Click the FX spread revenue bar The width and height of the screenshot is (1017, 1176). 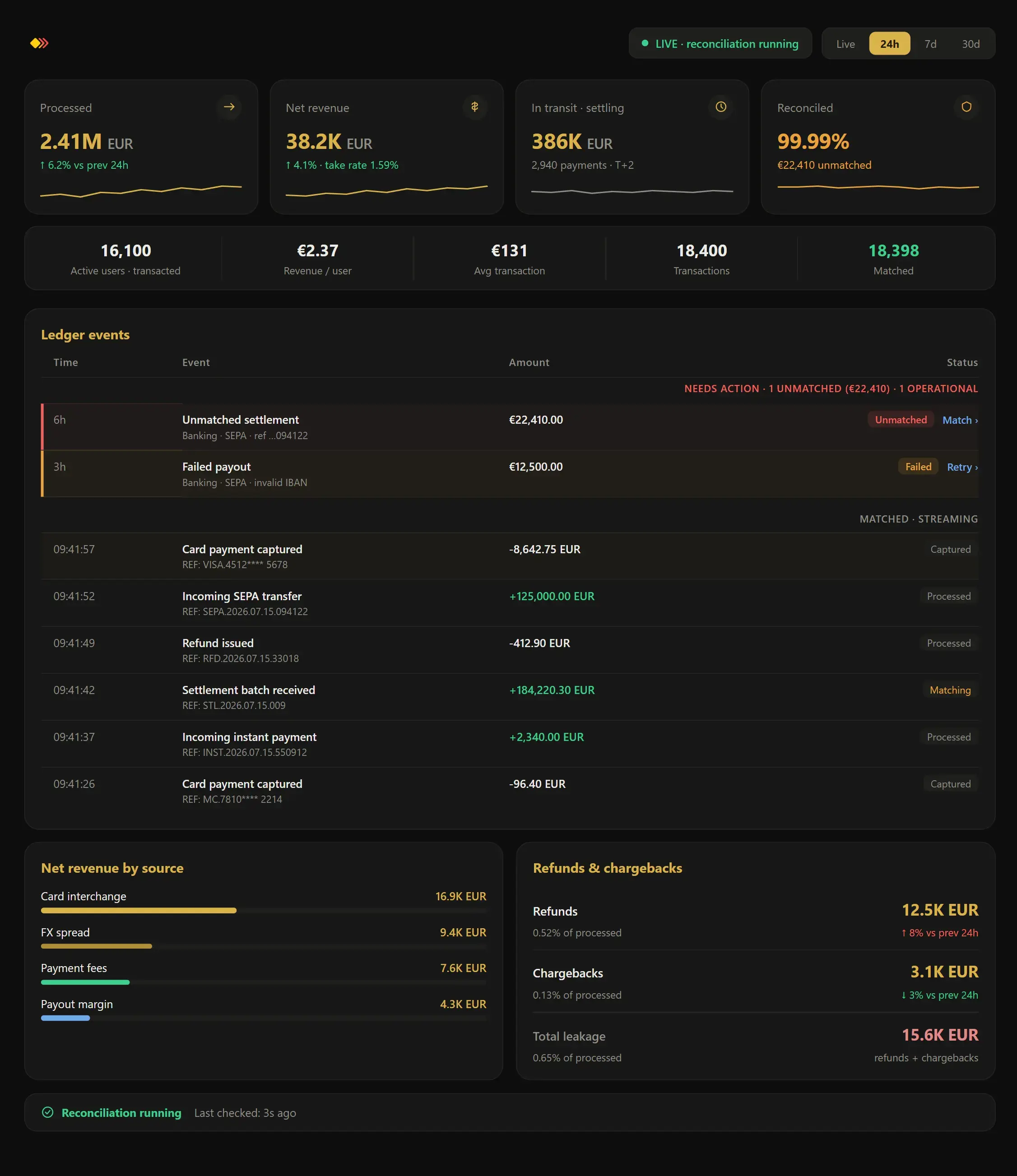pyautogui.click(x=97, y=946)
